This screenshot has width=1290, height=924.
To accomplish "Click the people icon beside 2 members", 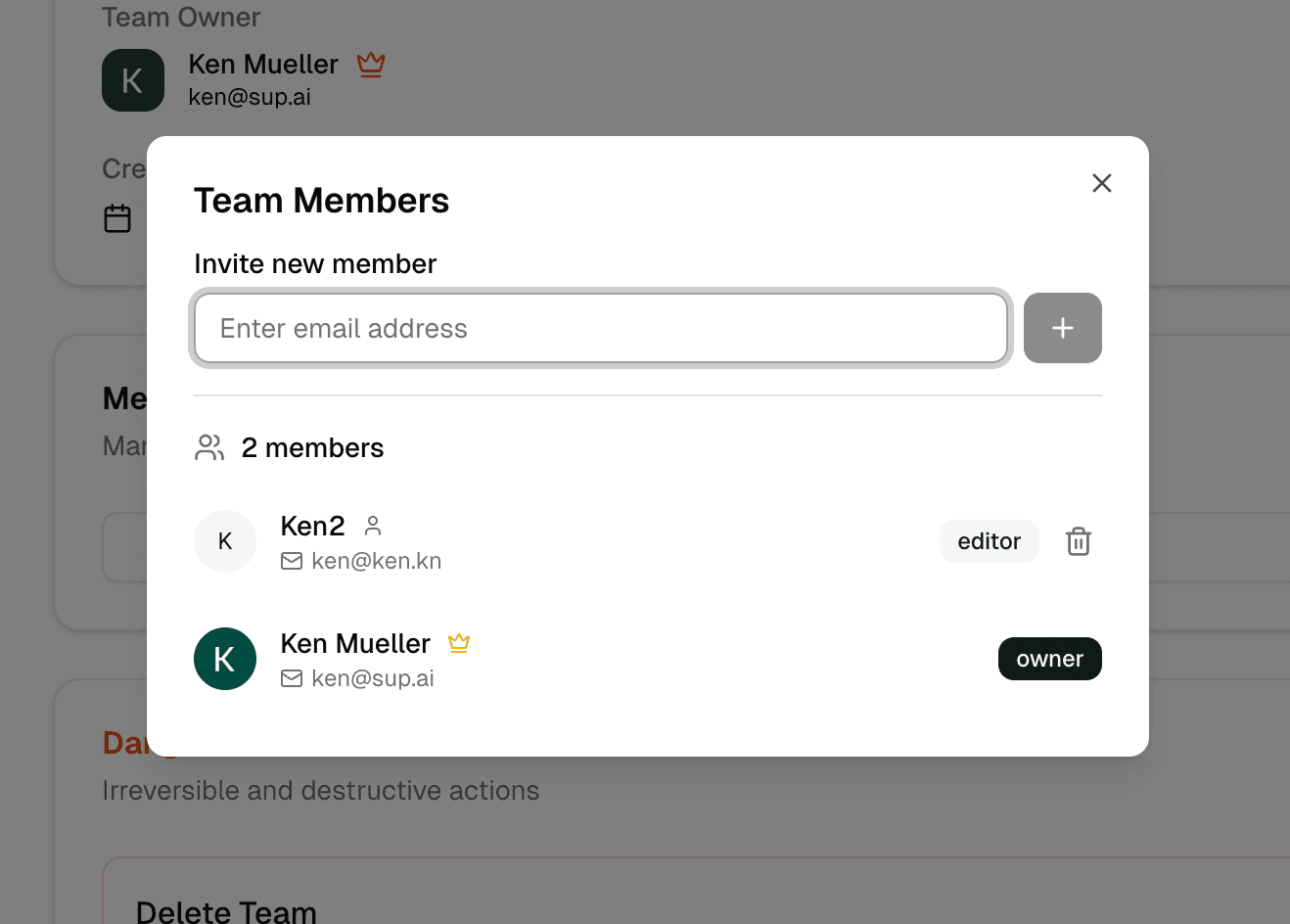I will pos(209,447).
